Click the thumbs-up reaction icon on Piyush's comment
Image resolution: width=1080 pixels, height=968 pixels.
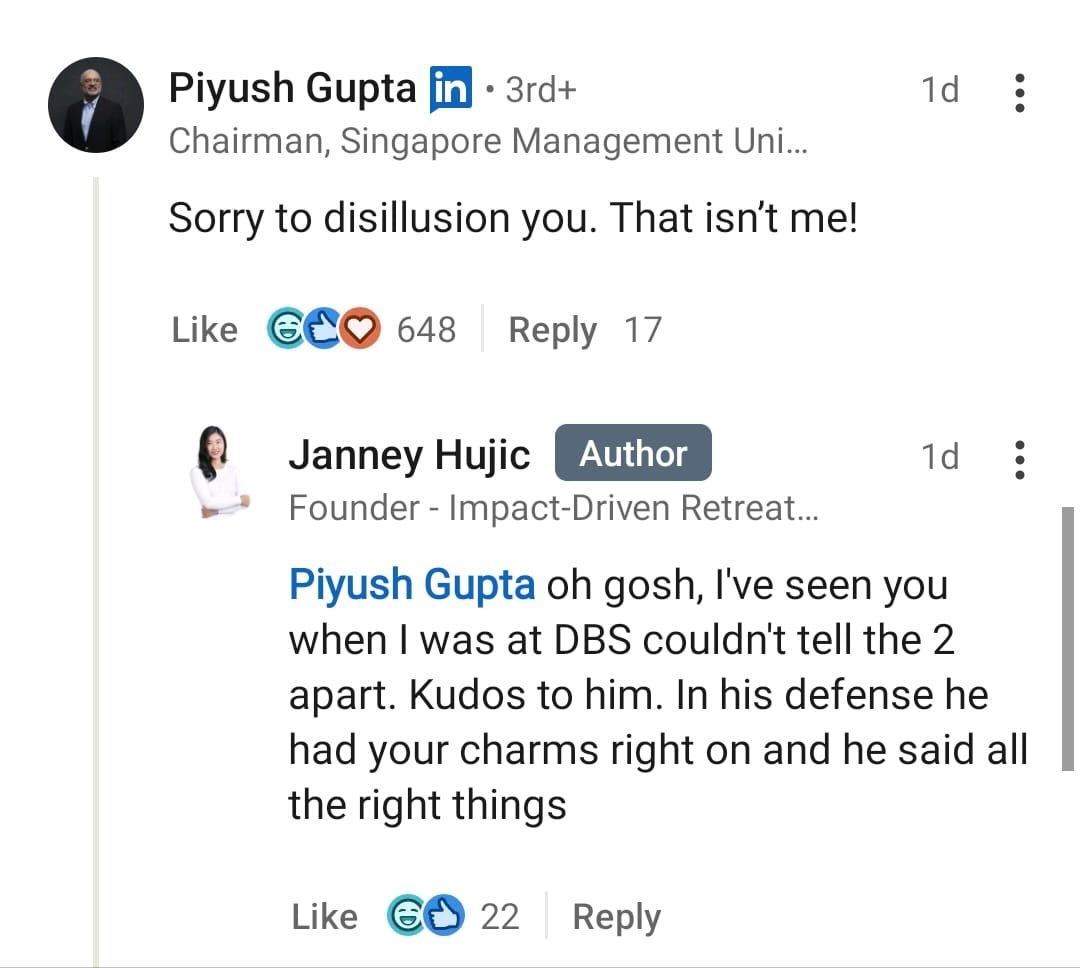click(322, 329)
